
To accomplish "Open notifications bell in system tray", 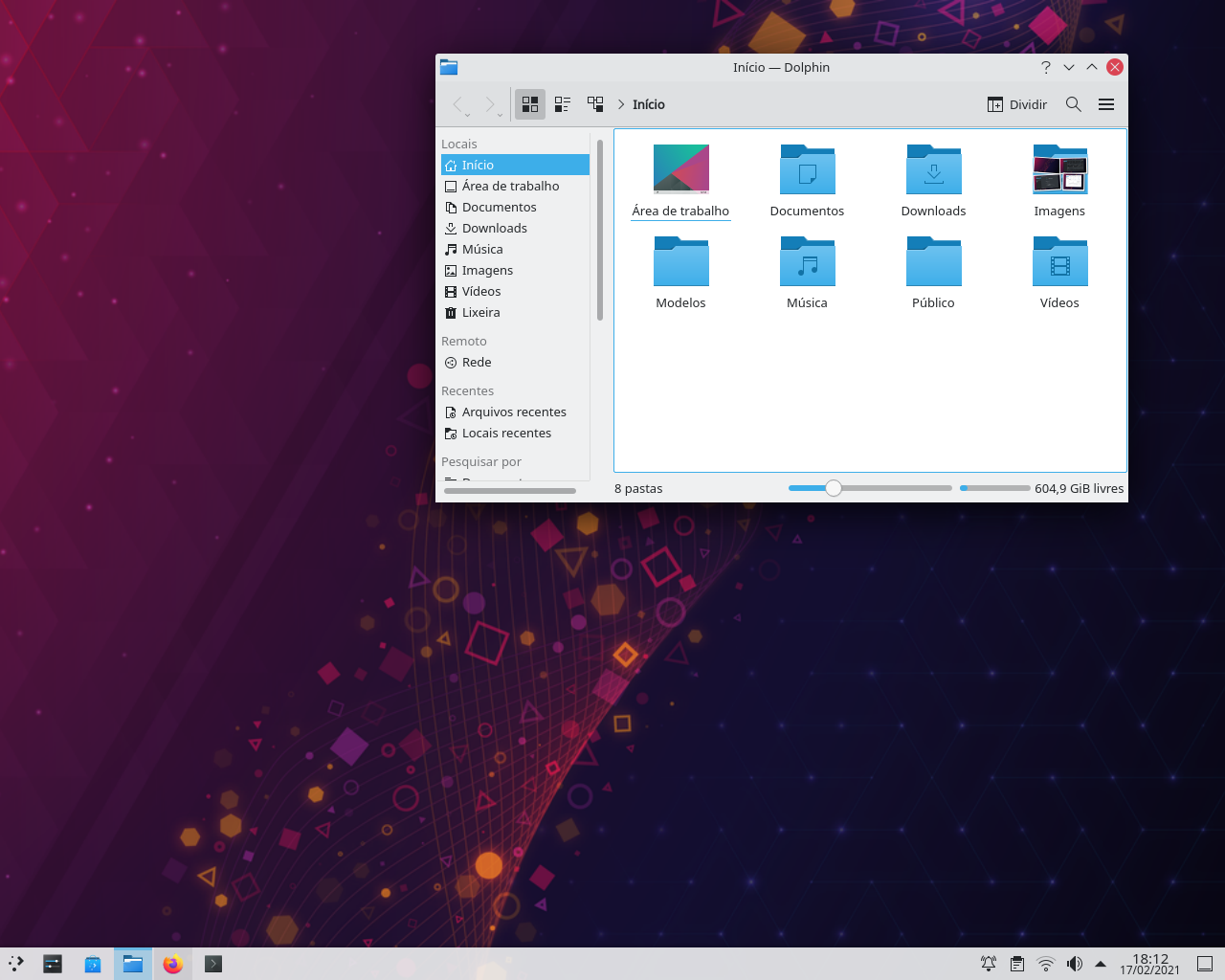I will 988,964.
